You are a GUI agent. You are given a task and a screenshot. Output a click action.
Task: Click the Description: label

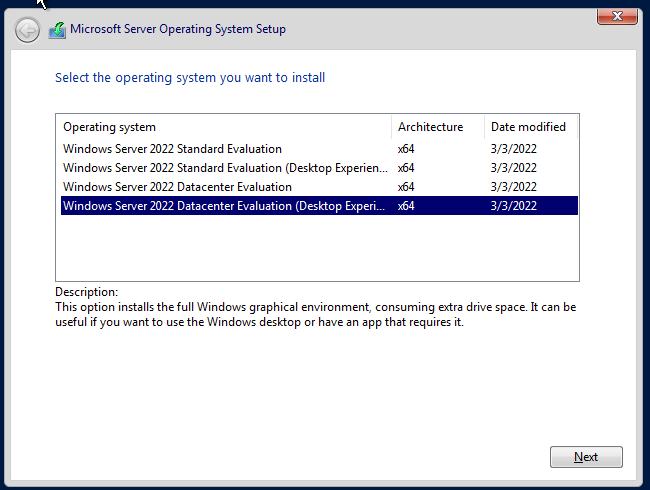pyautogui.click(x=87, y=292)
